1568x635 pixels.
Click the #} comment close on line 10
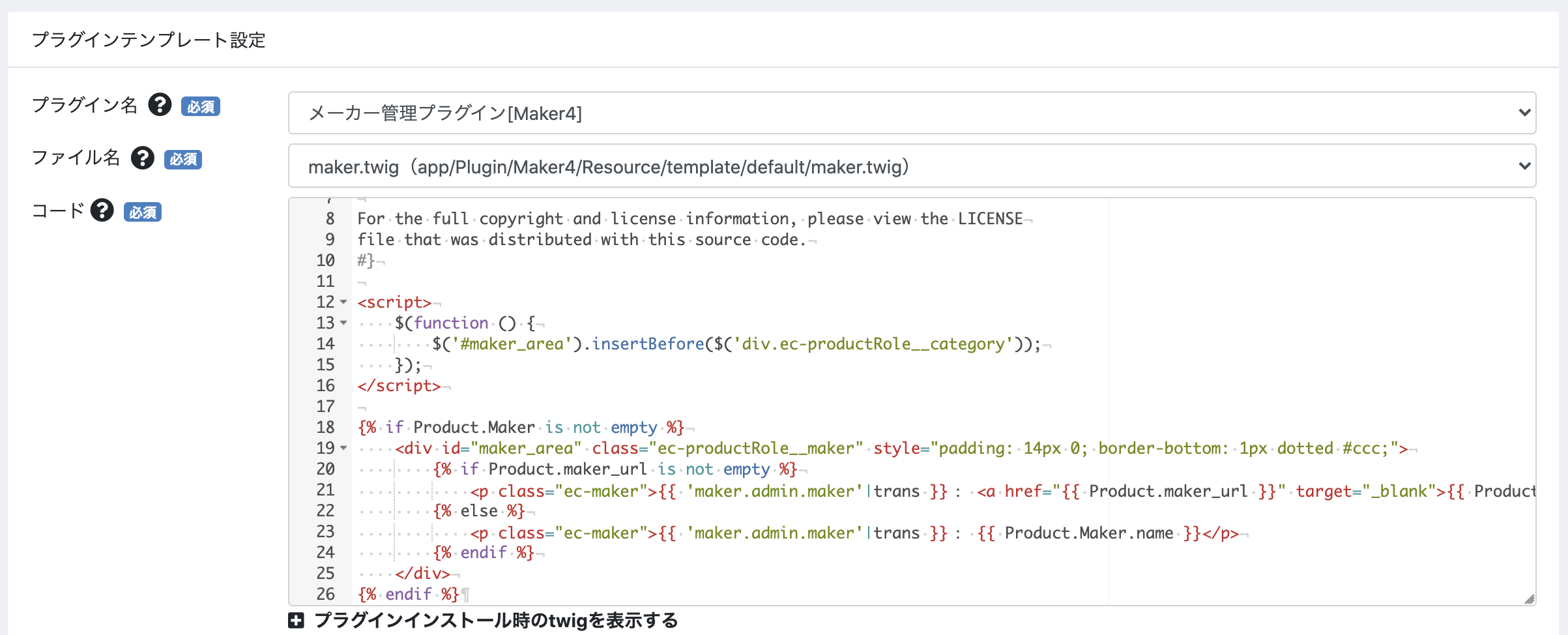point(366,260)
